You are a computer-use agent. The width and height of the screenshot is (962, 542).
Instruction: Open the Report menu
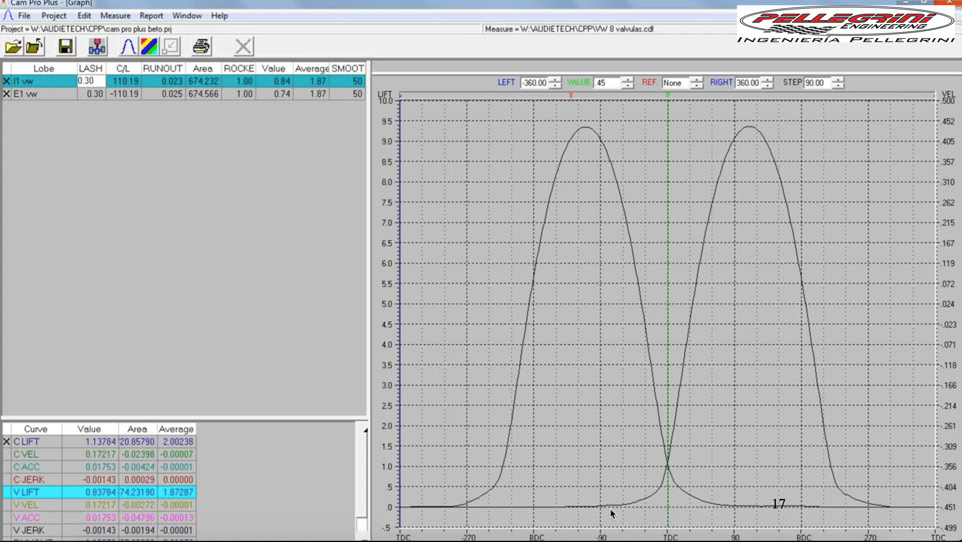tap(151, 16)
